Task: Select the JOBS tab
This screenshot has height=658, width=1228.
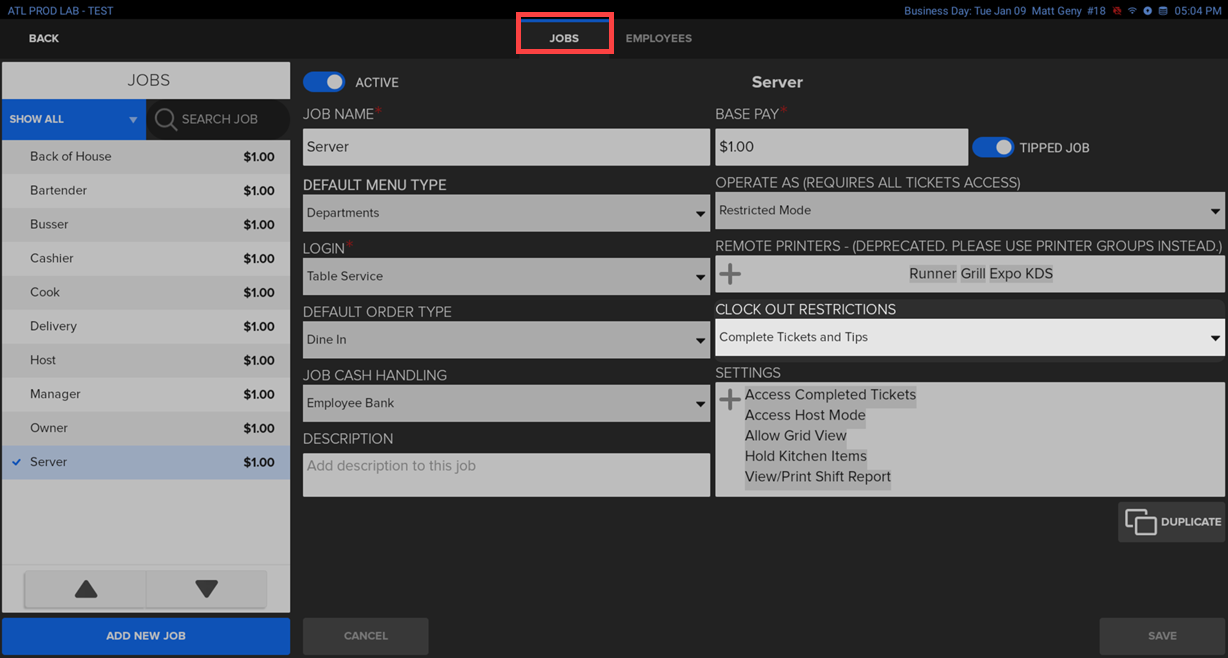Action: pyautogui.click(x=564, y=38)
